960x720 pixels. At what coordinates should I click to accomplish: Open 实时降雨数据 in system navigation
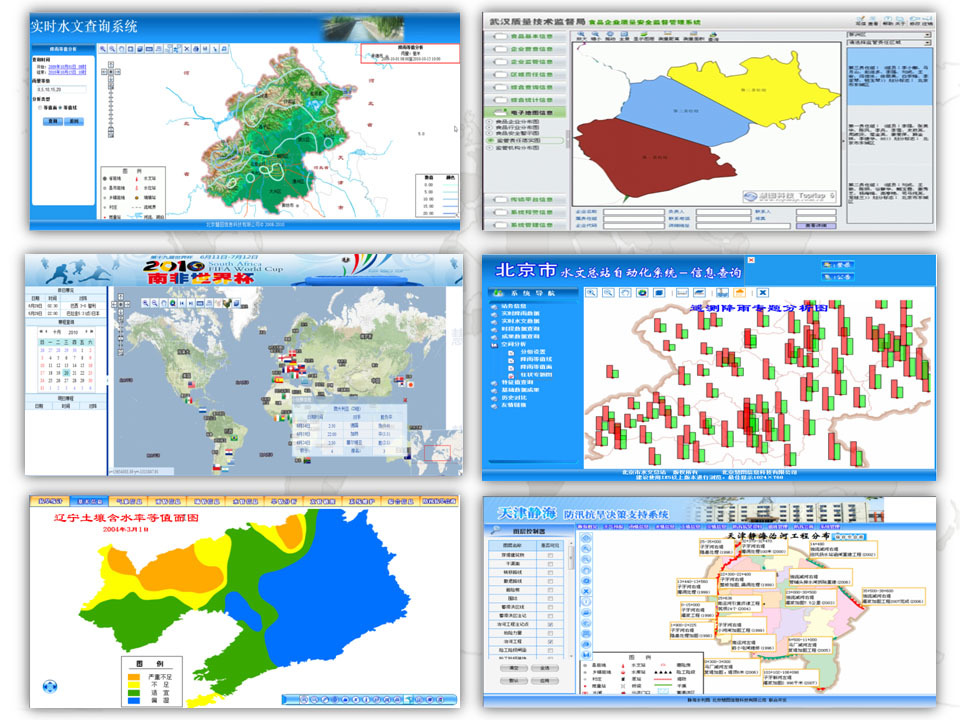pyautogui.click(x=520, y=313)
